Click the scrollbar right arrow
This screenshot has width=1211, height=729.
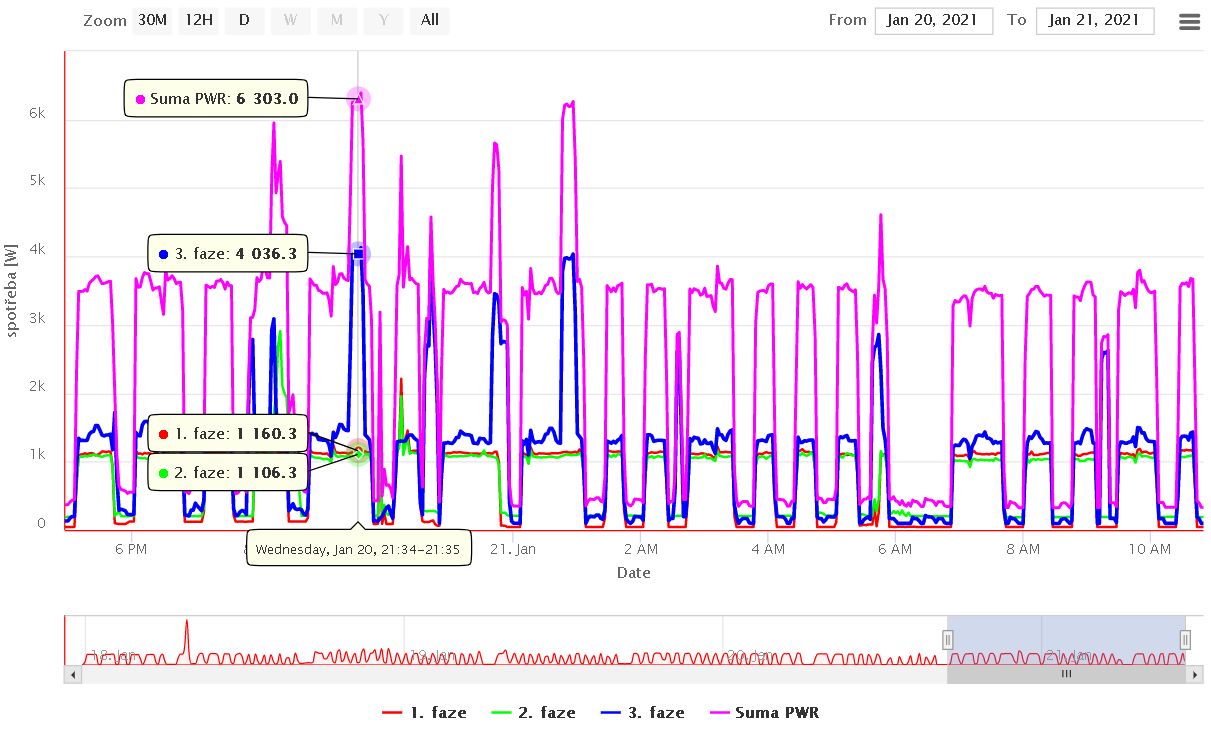[x=1195, y=674]
